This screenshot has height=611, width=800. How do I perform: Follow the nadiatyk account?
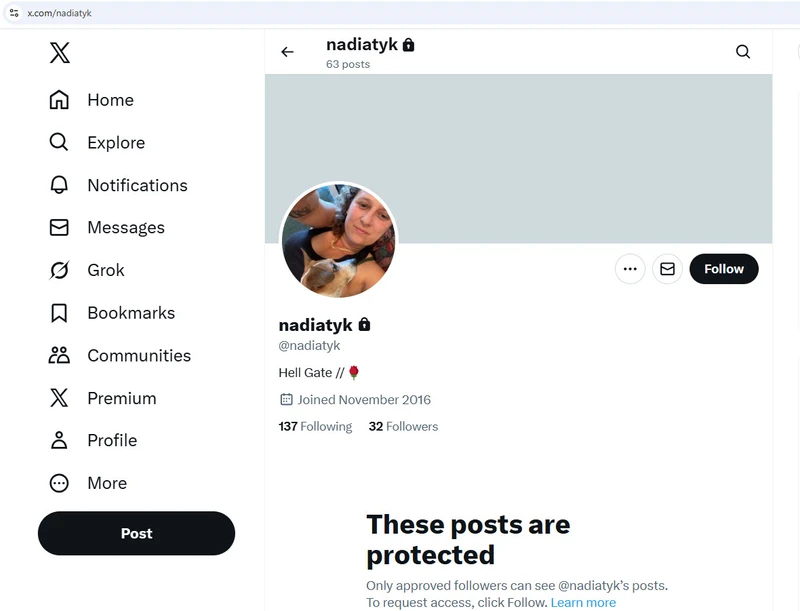(723, 269)
